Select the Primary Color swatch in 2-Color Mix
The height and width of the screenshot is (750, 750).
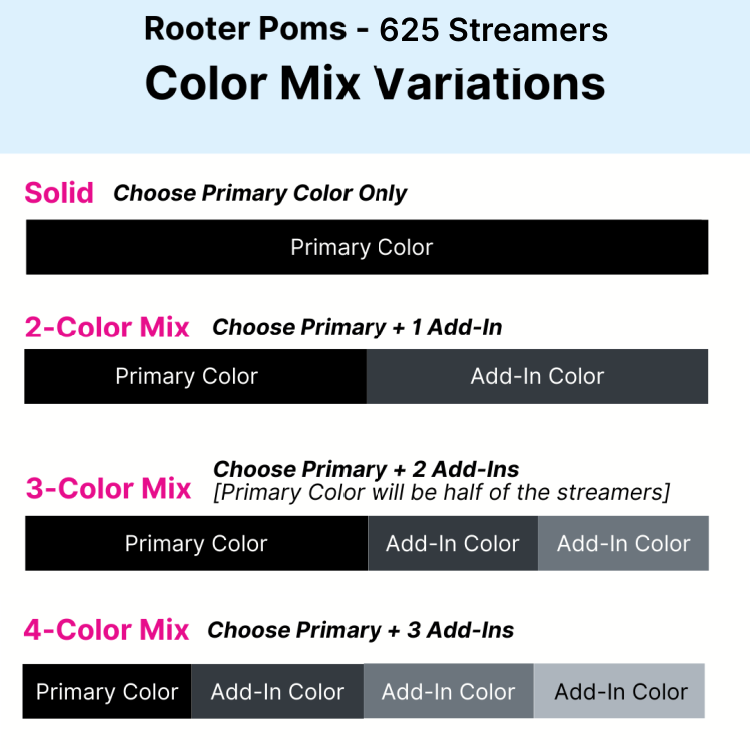(x=196, y=376)
